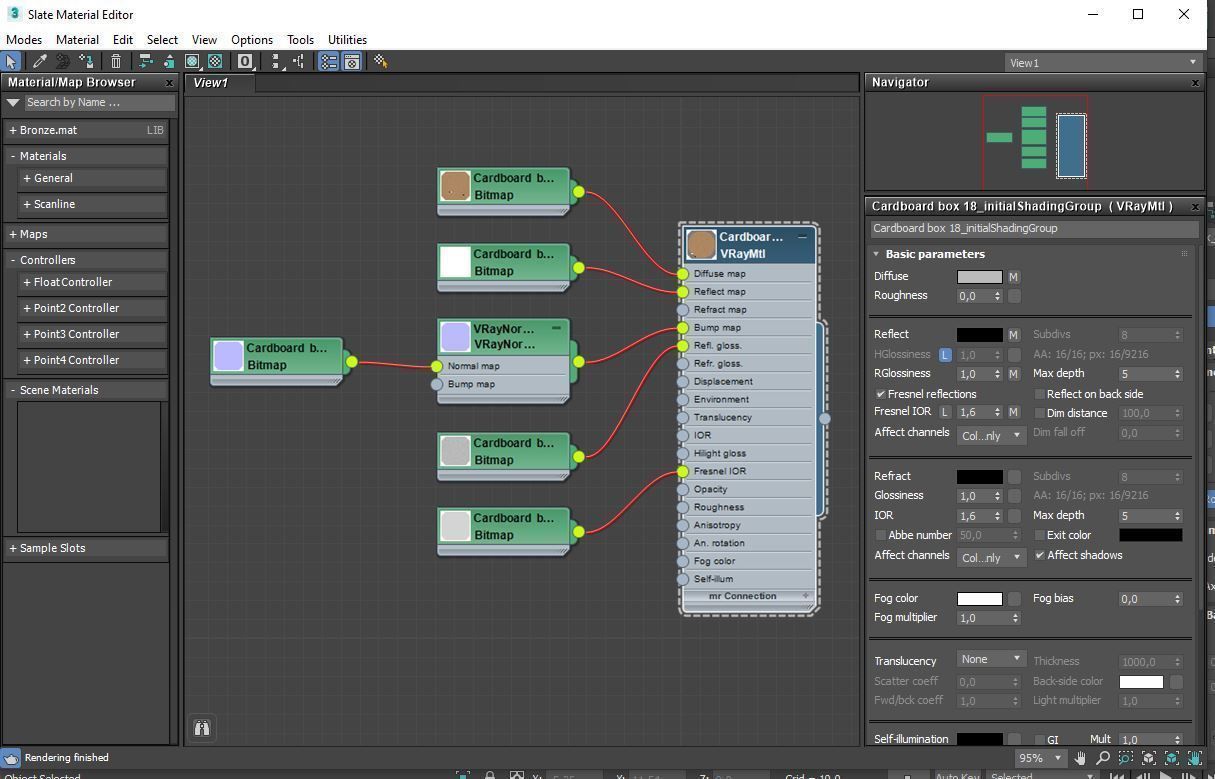Toggle Dim distance checkbox
This screenshot has height=779, width=1215.
(1039, 413)
